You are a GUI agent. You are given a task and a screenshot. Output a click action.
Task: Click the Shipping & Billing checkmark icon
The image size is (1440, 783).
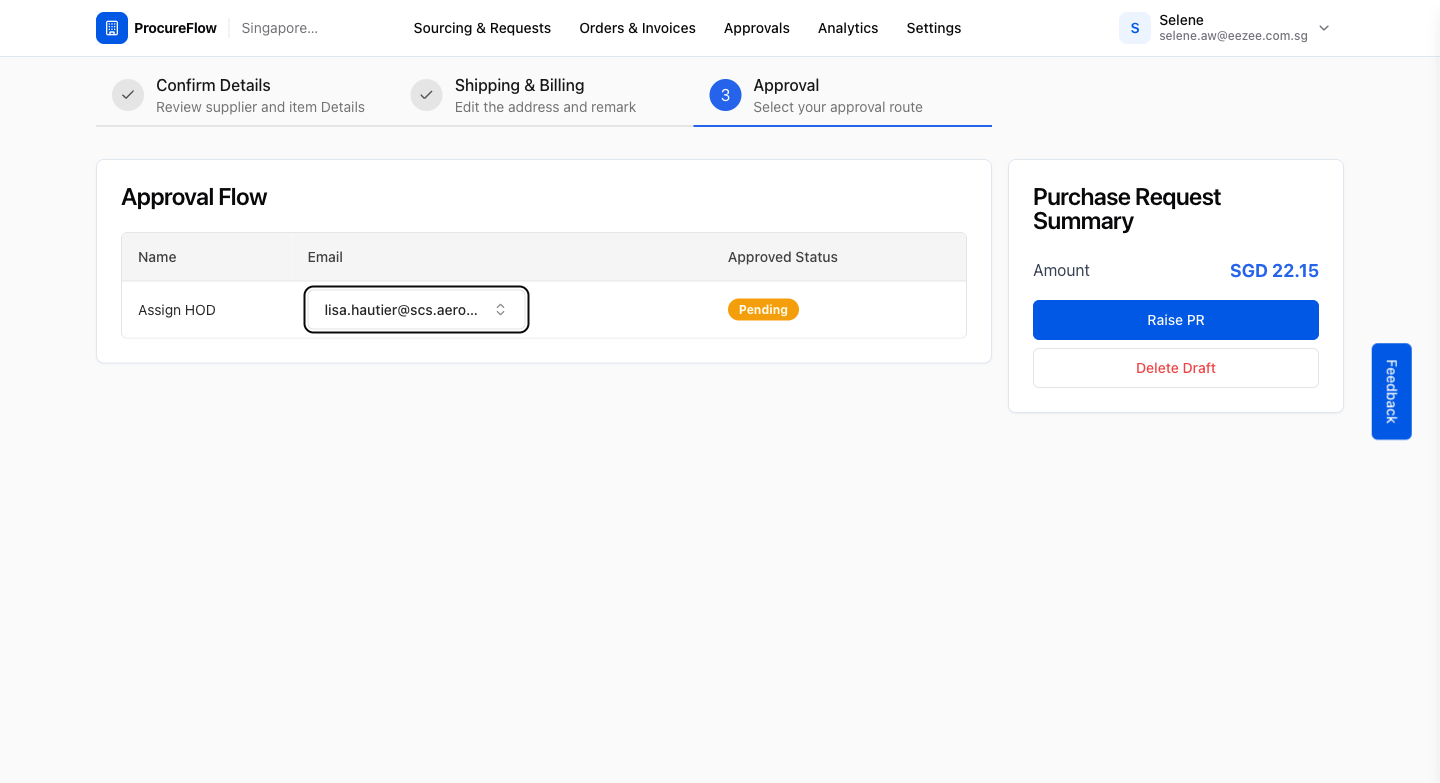click(x=426, y=95)
